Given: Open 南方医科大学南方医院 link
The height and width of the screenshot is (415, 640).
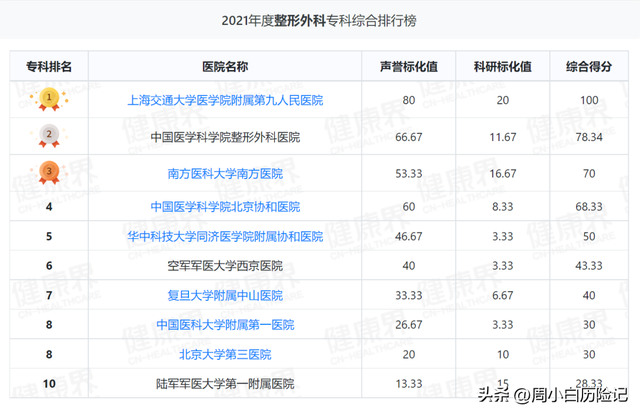Looking at the screenshot, I should coord(225,174).
